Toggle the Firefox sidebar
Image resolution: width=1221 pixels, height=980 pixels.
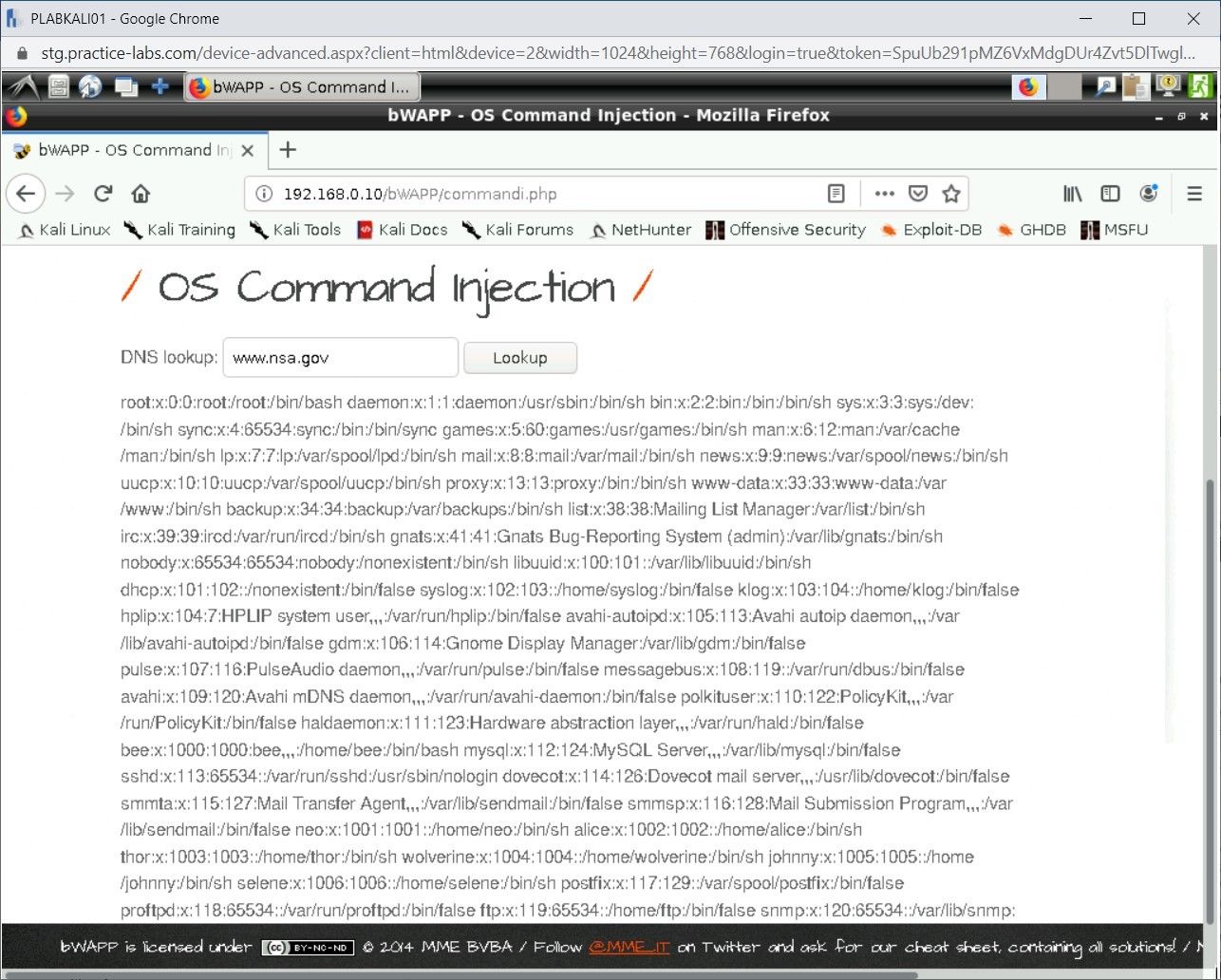pyautogui.click(x=1111, y=193)
